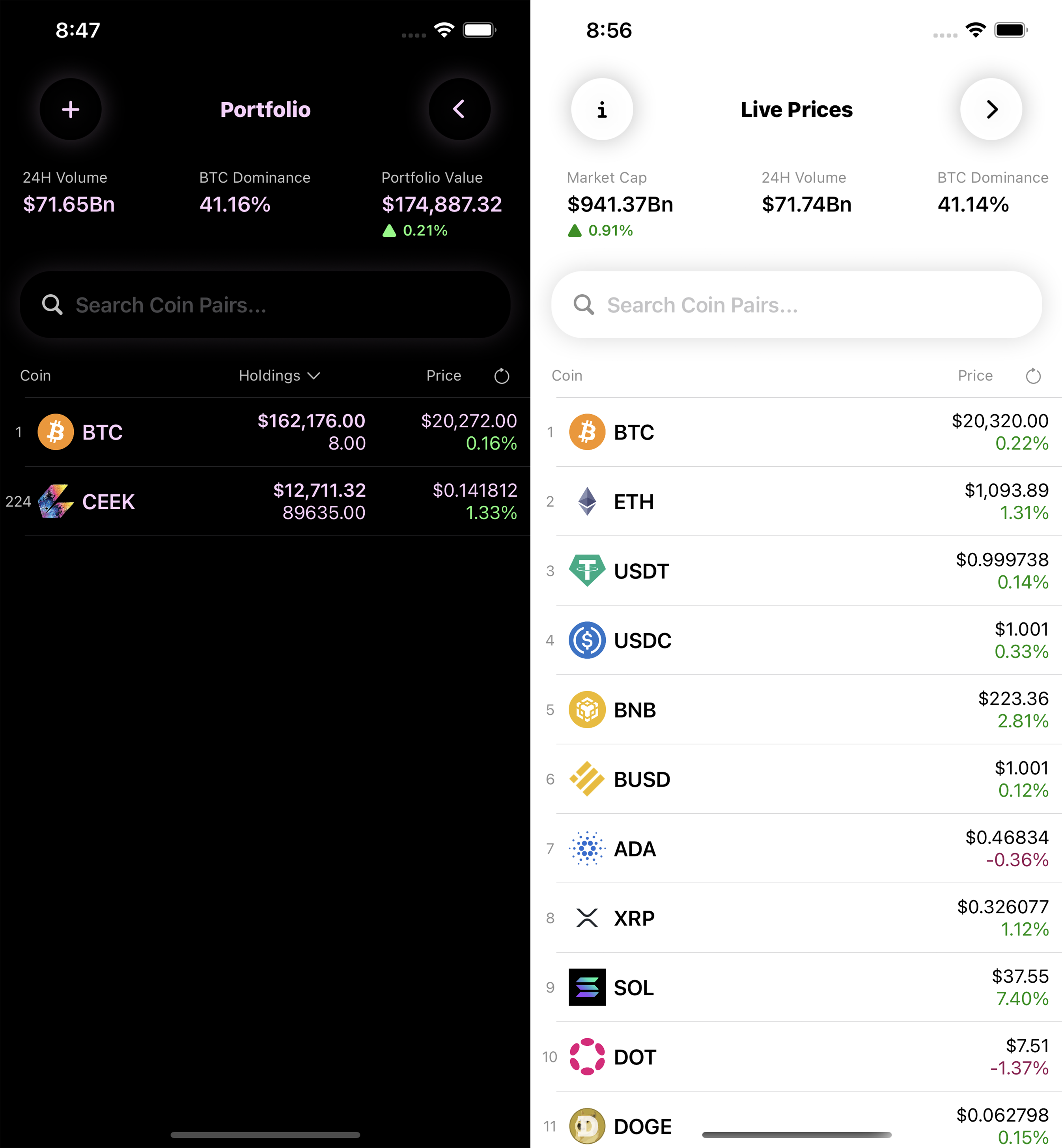
Task: Refresh prices in the Portfolio list
Action: click(x=502, y=376)
